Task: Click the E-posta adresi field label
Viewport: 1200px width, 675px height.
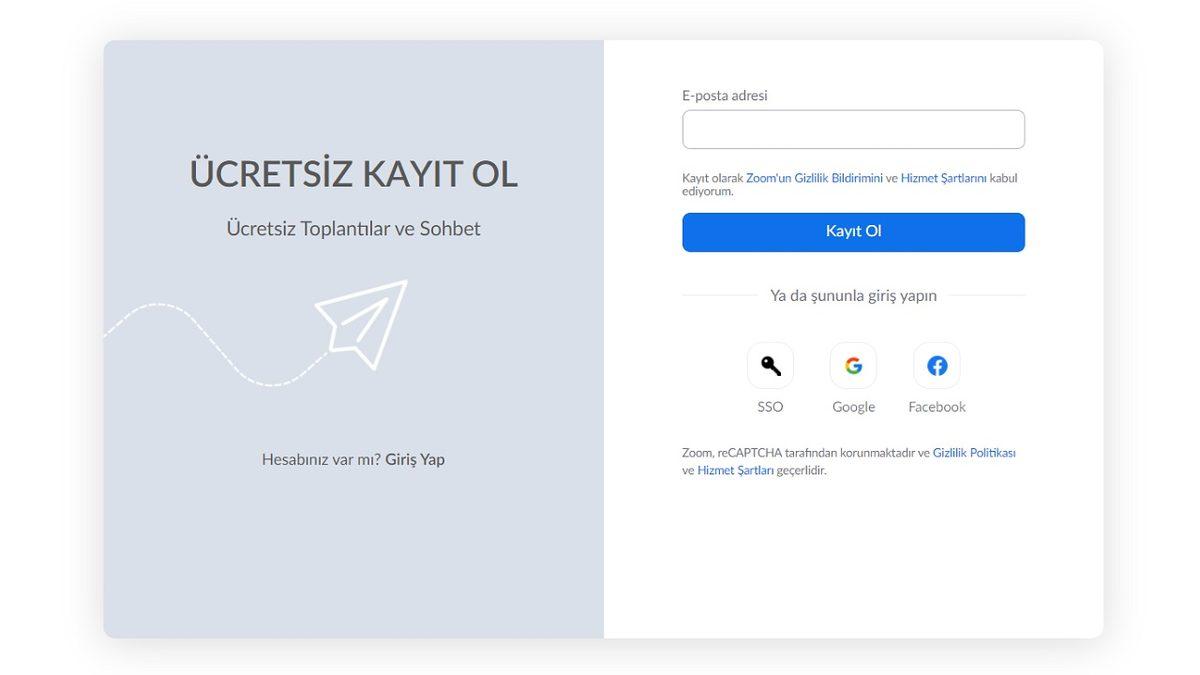Action: [x=724, y=94]
